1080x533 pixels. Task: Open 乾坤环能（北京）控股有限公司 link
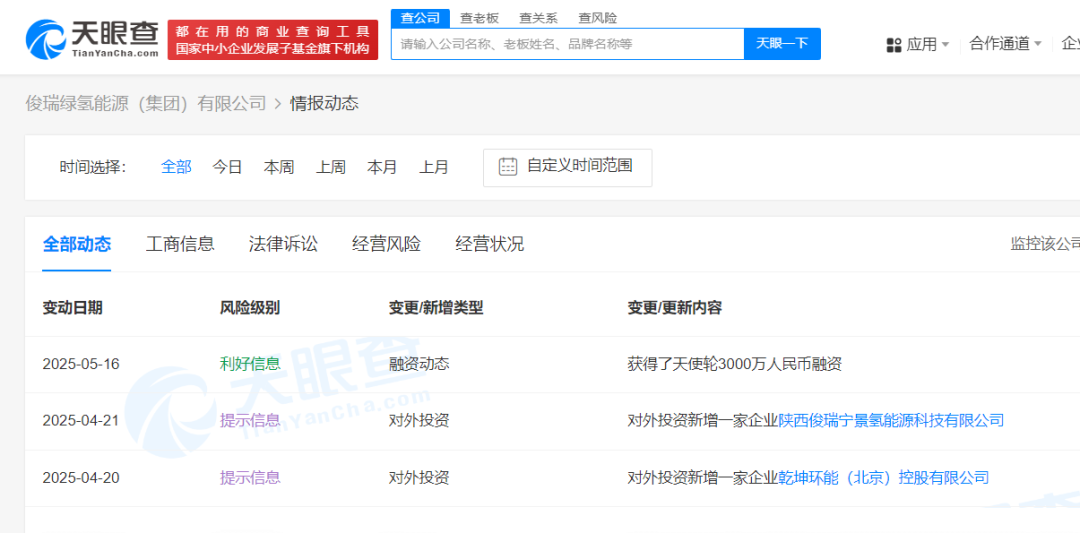tap(884, 477)
